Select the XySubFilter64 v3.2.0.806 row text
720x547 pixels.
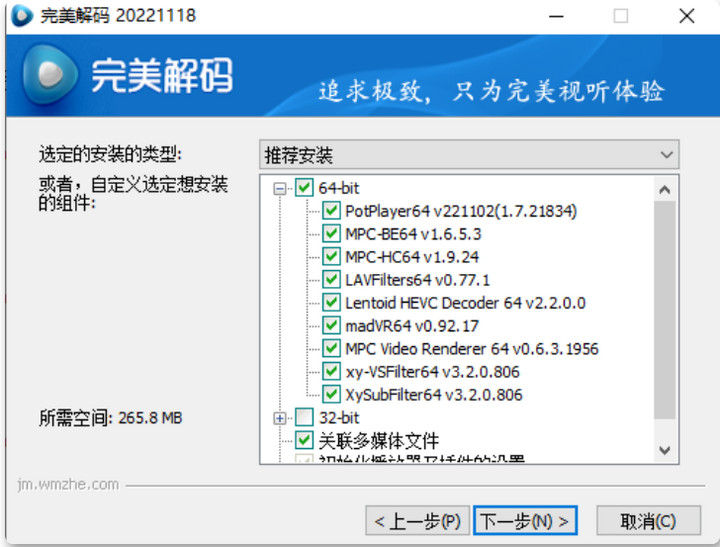point(433,395)
